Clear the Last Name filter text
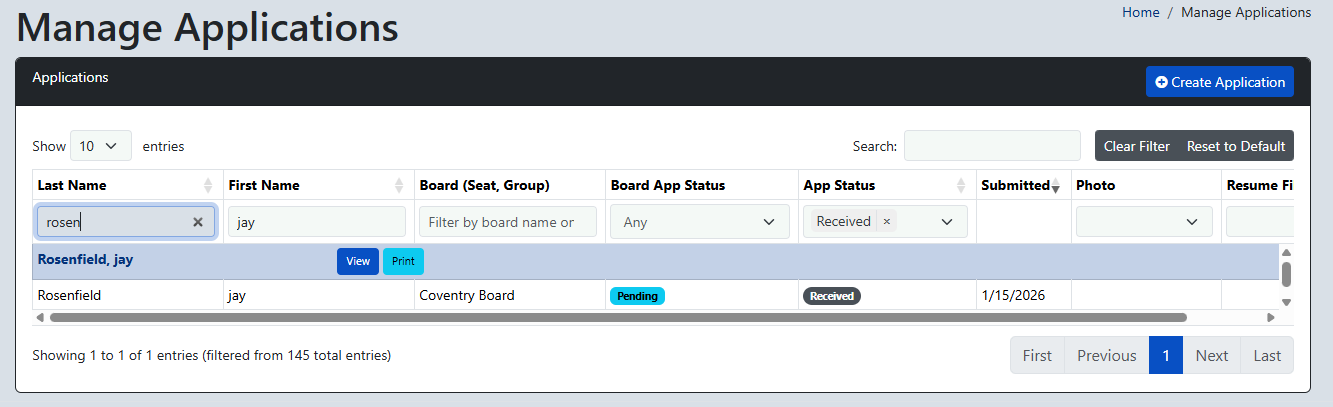The image size is (1333, 407). [198, 222]
